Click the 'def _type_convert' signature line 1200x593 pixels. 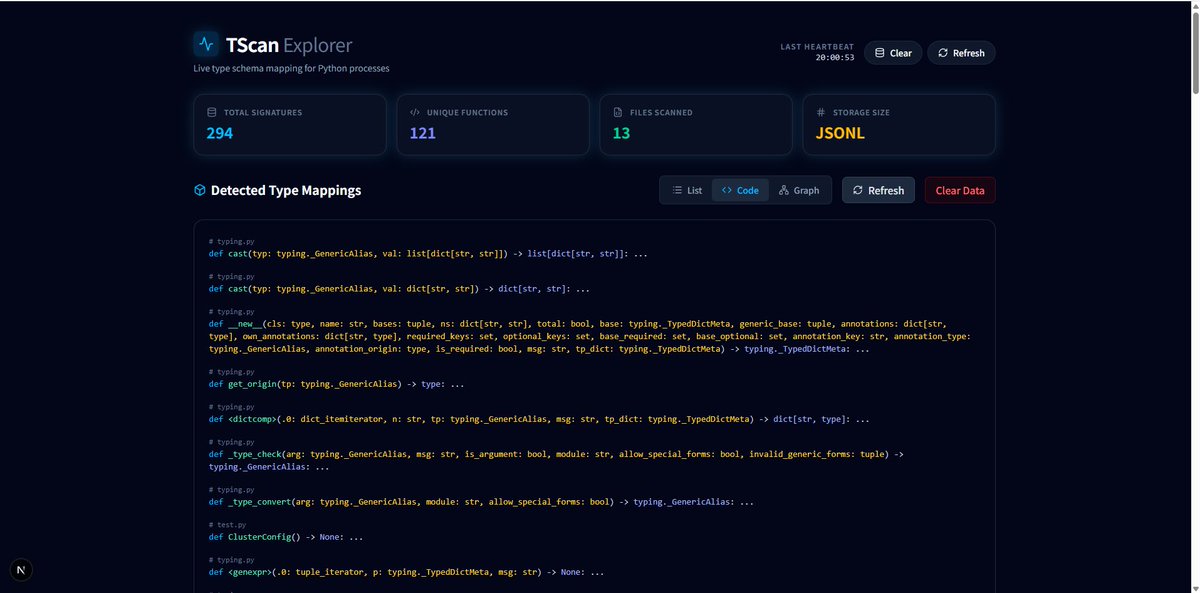(481, 501)
